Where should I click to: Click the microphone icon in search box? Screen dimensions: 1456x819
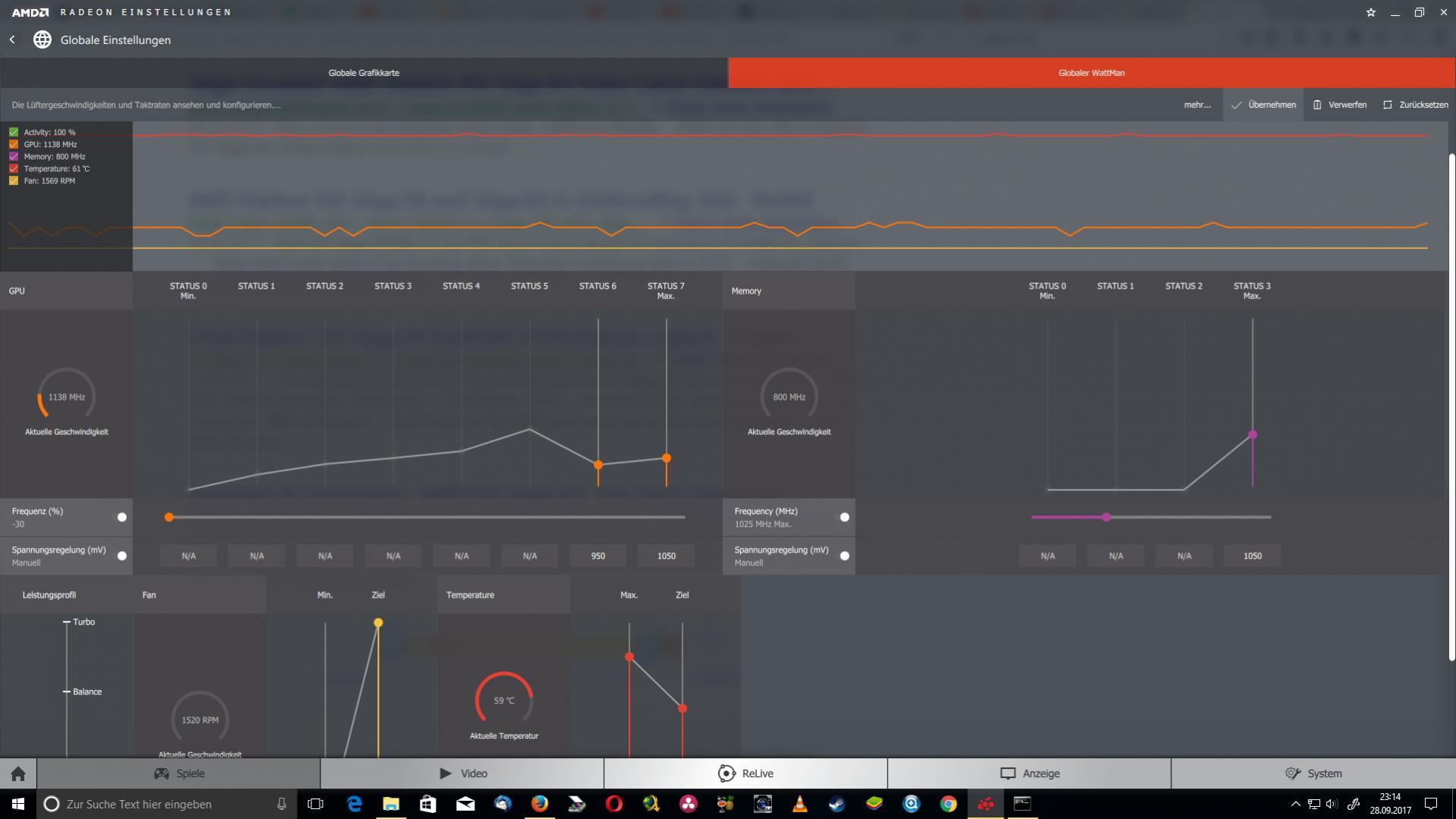point(282,804)
